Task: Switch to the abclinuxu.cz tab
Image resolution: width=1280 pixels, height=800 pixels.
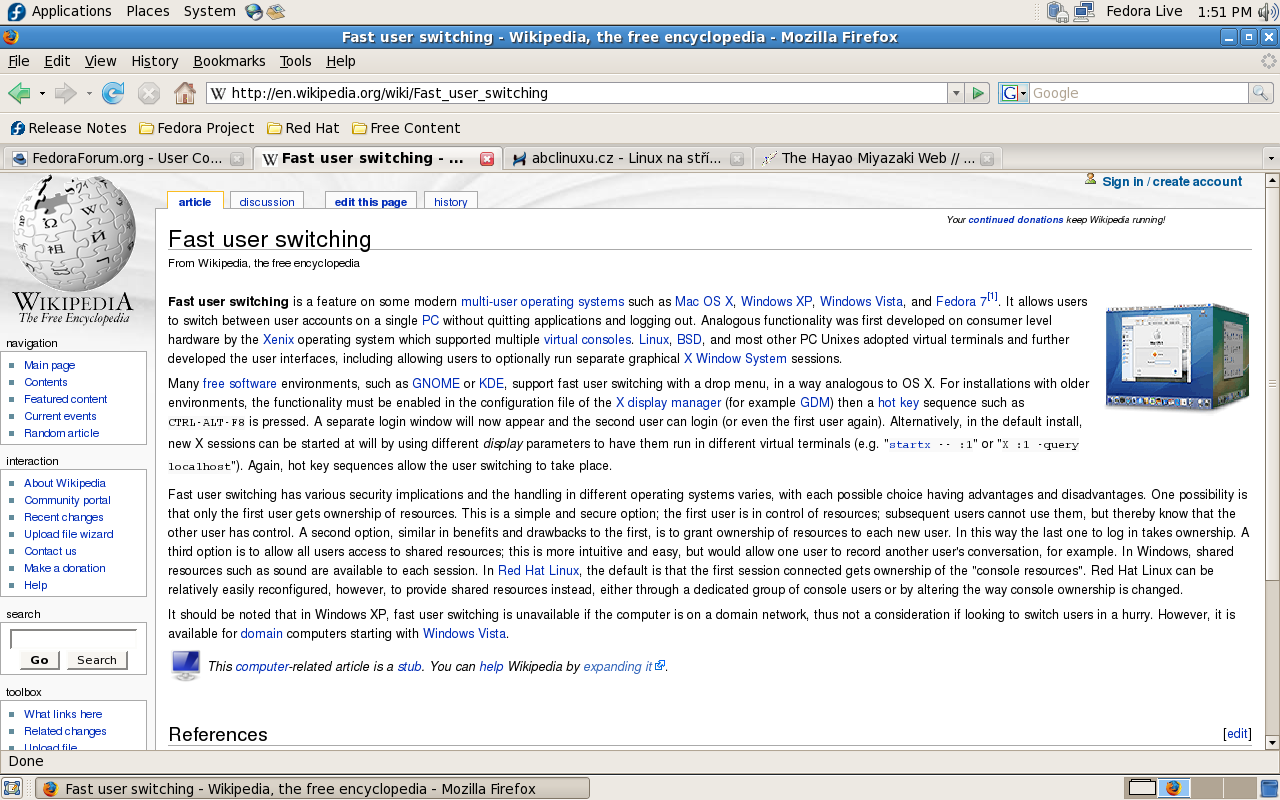Action: [x=627, y=158]
